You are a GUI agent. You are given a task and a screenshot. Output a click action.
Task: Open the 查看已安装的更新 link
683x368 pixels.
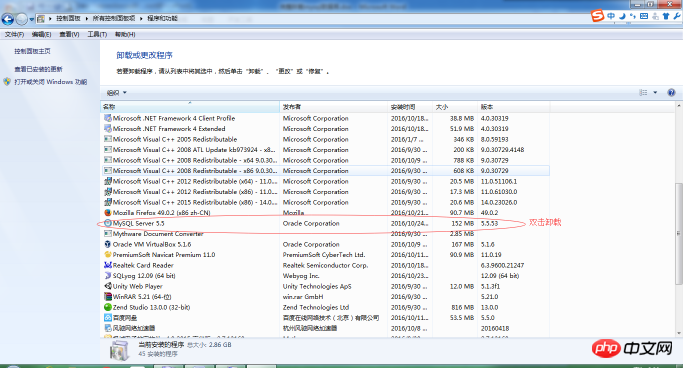pos(38,69)
